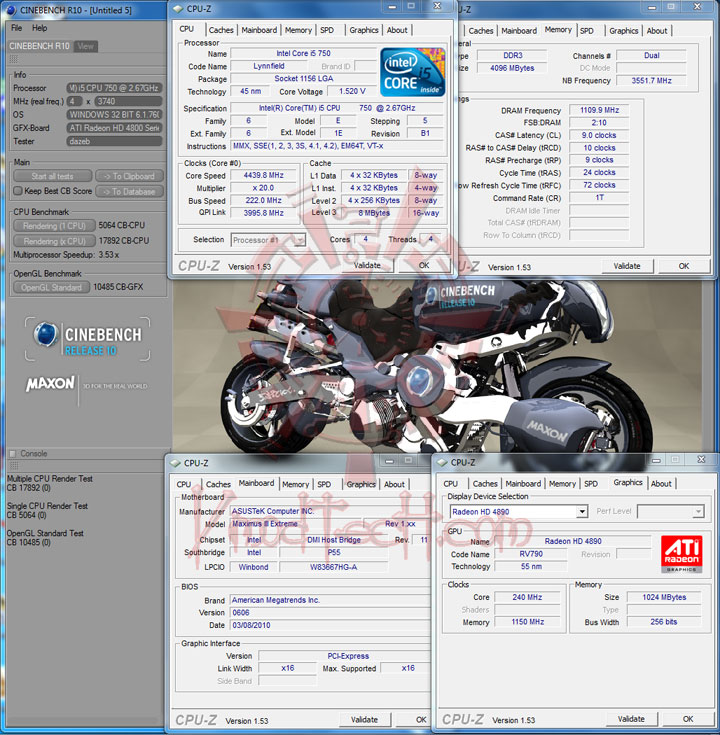Toggle the Console checkbox
Image resolution: width=720 pixels, height=735 pixels.
(13, 453)
